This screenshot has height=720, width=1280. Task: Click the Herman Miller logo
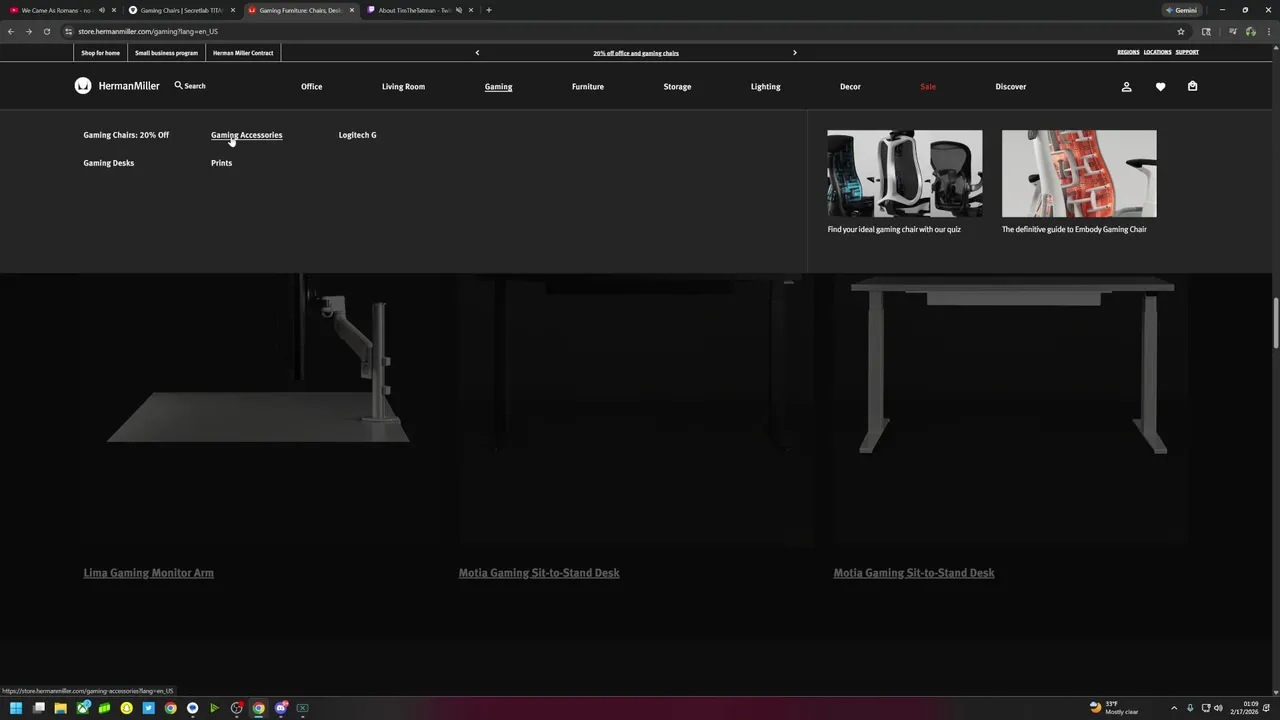[x=117, y=86]
